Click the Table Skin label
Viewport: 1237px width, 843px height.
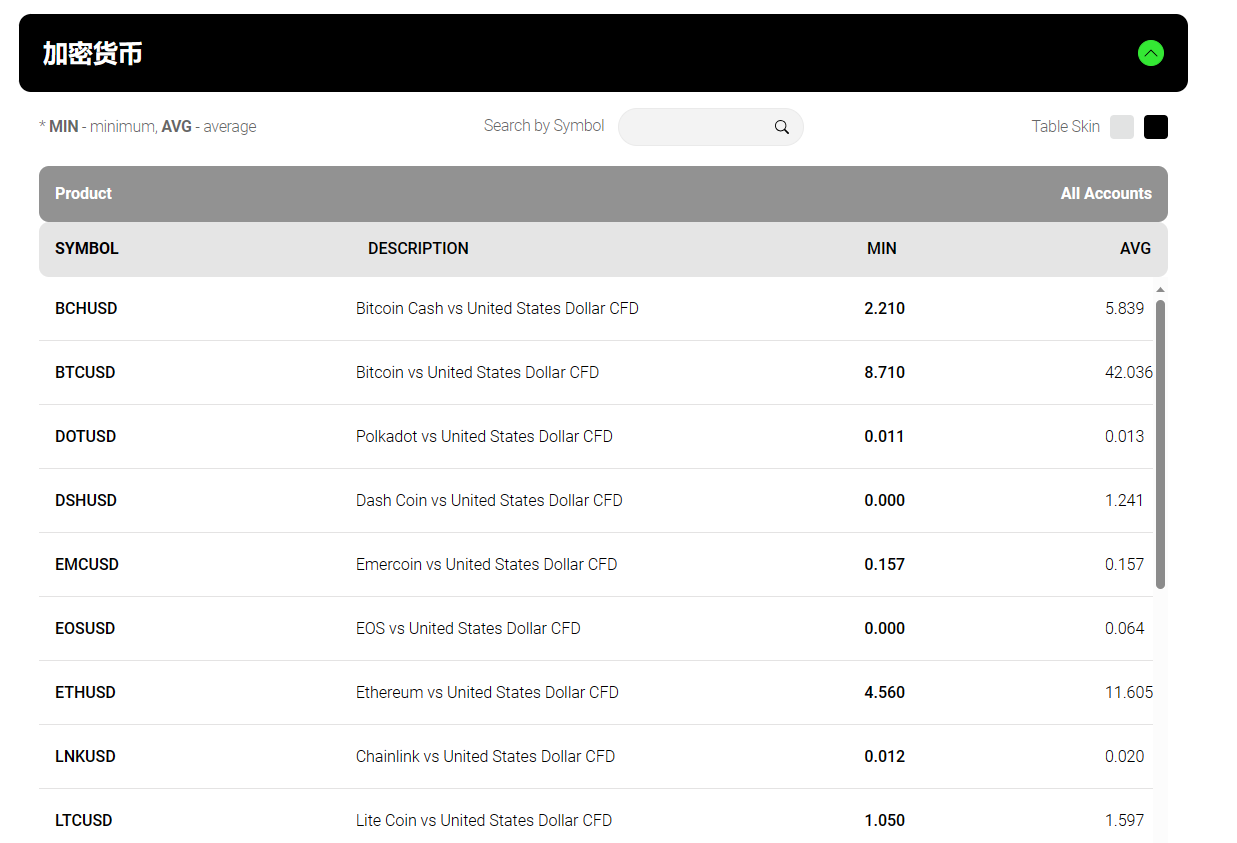[1066, 127]
